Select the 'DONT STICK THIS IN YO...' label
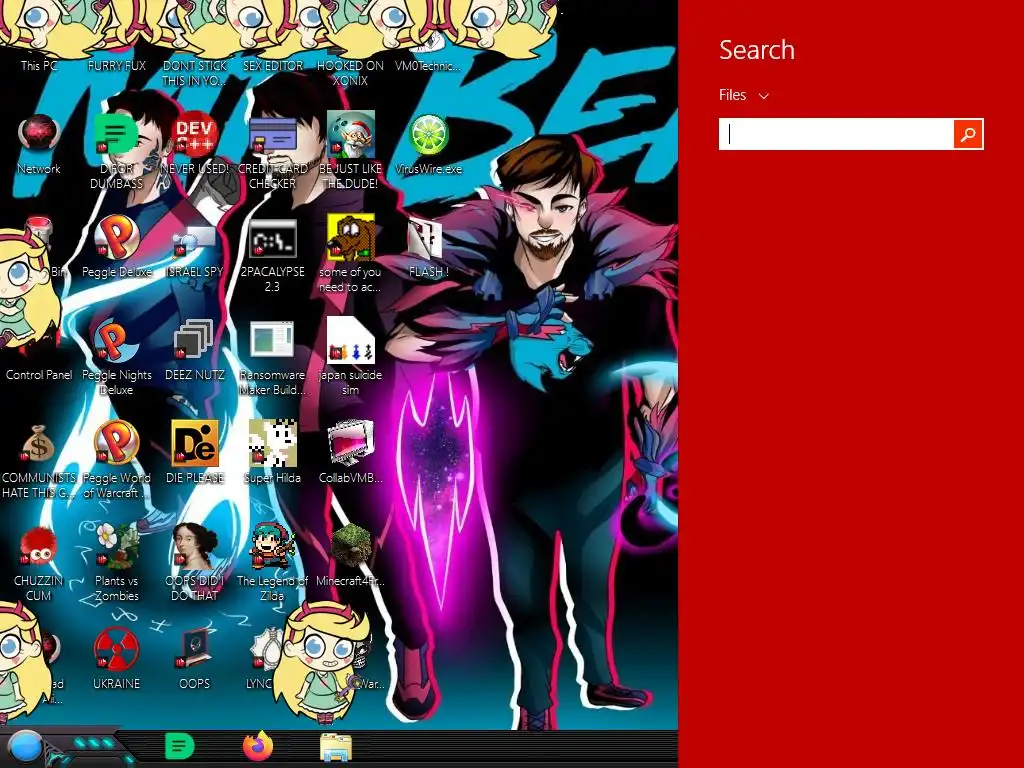 [195, 72]
